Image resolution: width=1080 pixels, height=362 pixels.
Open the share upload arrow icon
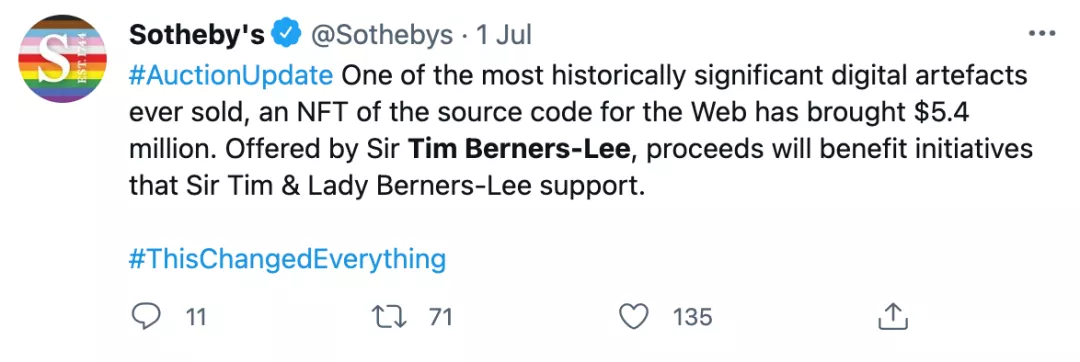[893, 317]
